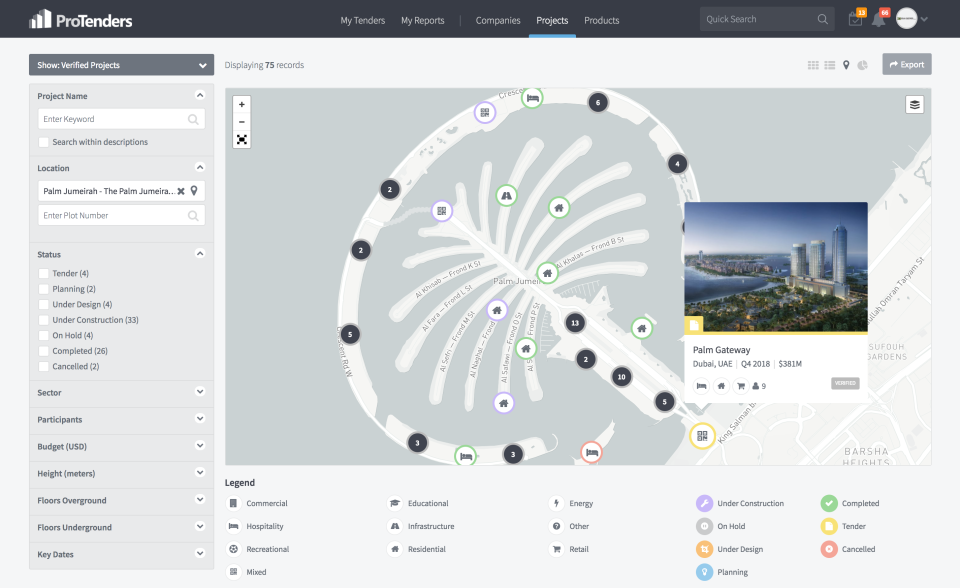Click the Export button
Viewport: 960px width, 588px height.
pos(906,64)
